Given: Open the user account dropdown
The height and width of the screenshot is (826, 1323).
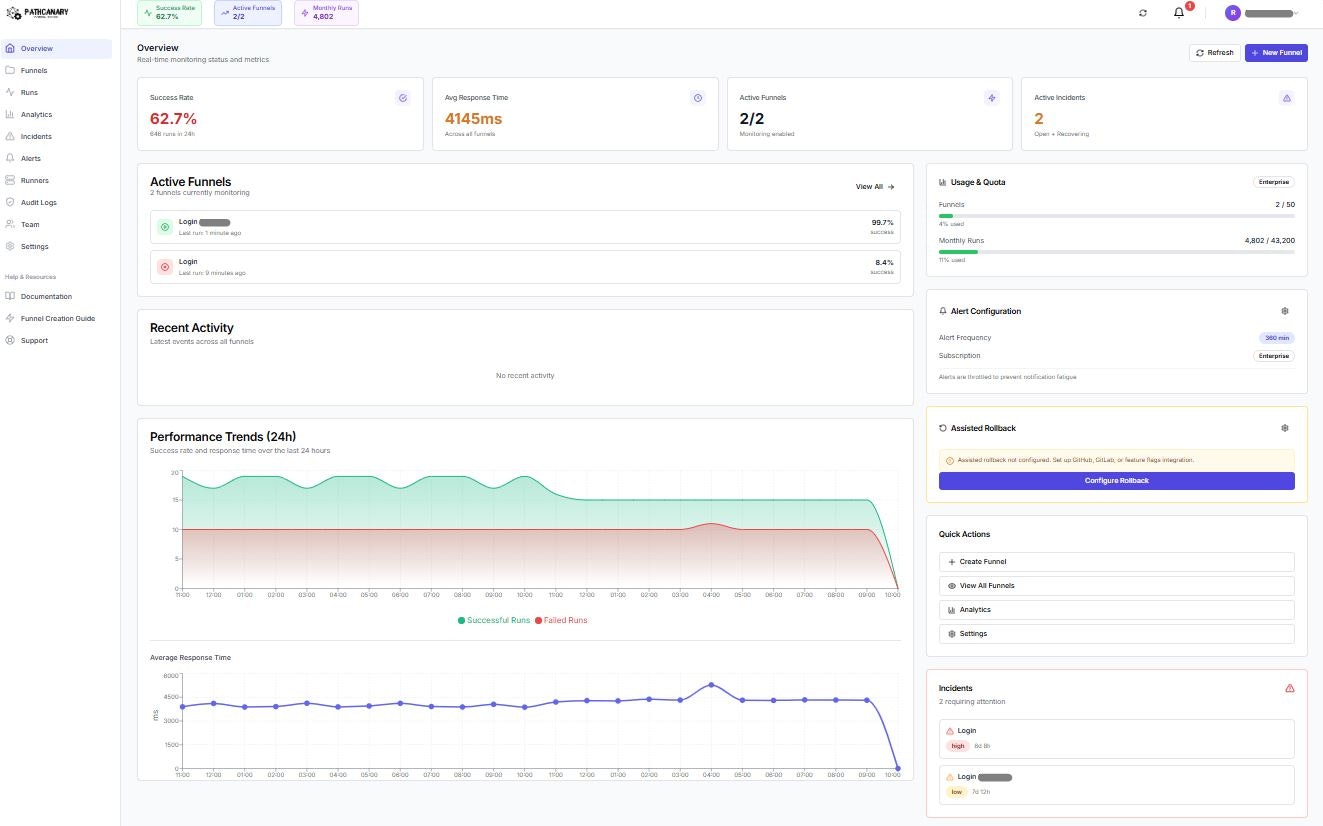Looking at the screenshot, I should pyautogui.click(x=1262, y=13).
